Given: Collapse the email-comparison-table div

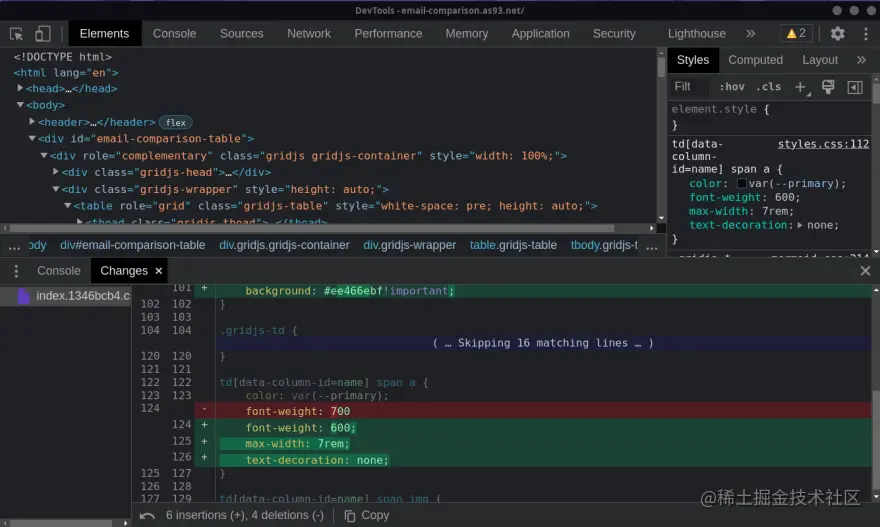Looking at the screenshot, I should [32, 138].
